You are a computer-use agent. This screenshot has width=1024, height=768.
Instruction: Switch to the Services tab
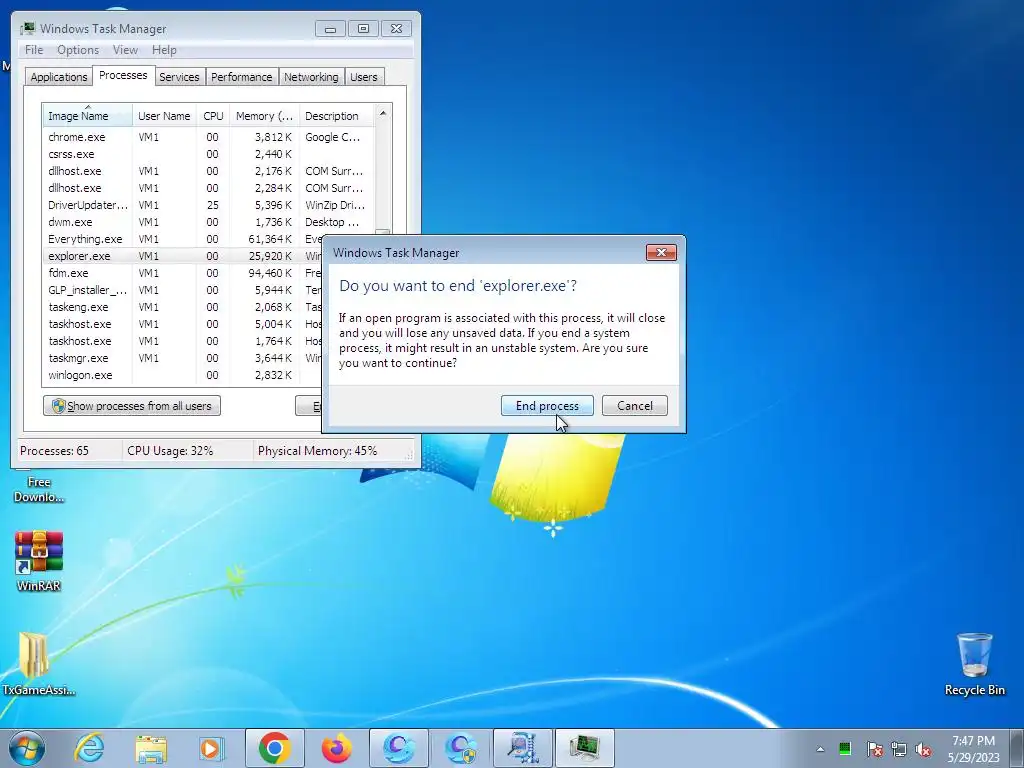(179, 76)
